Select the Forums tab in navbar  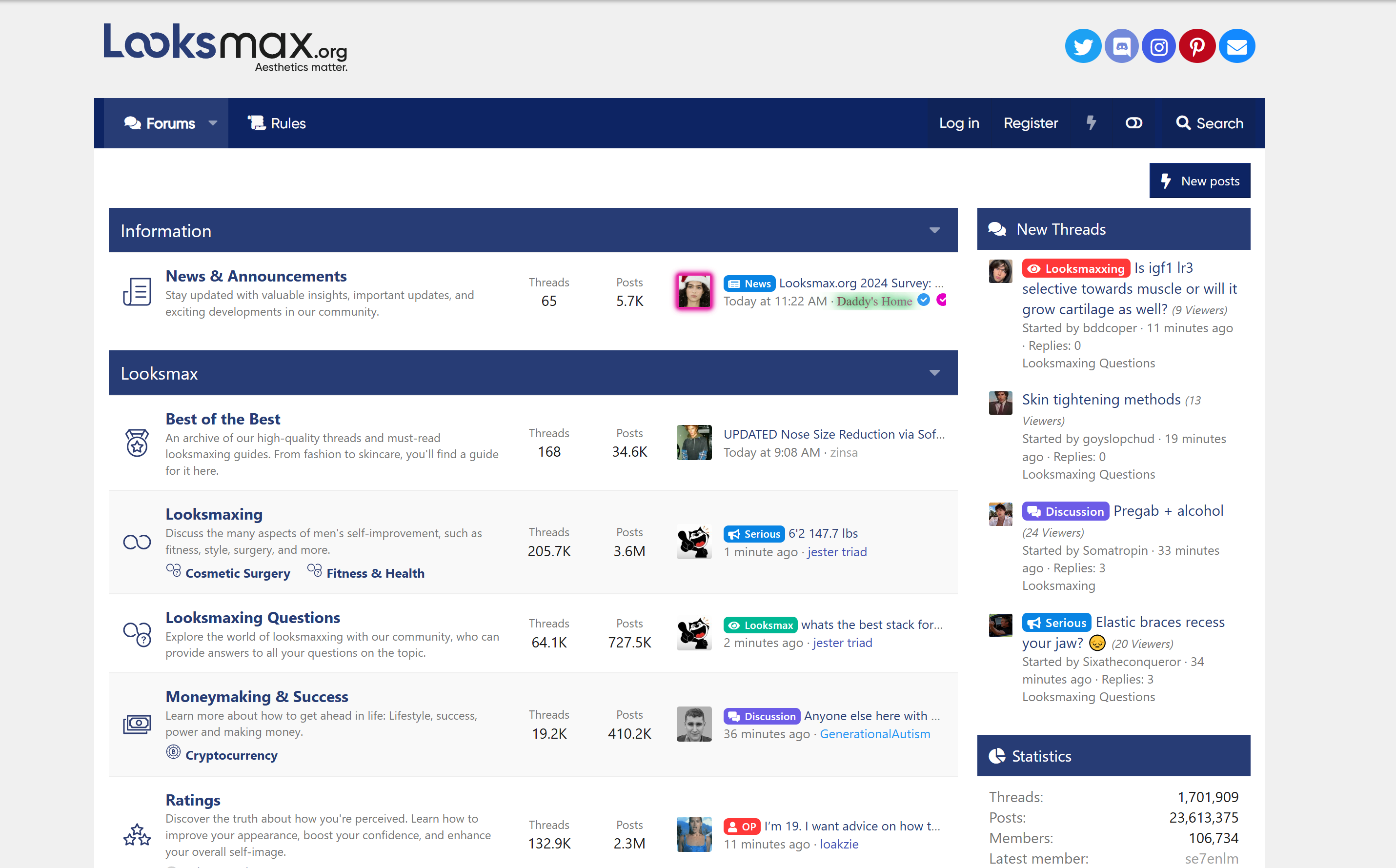pos(160,123)
